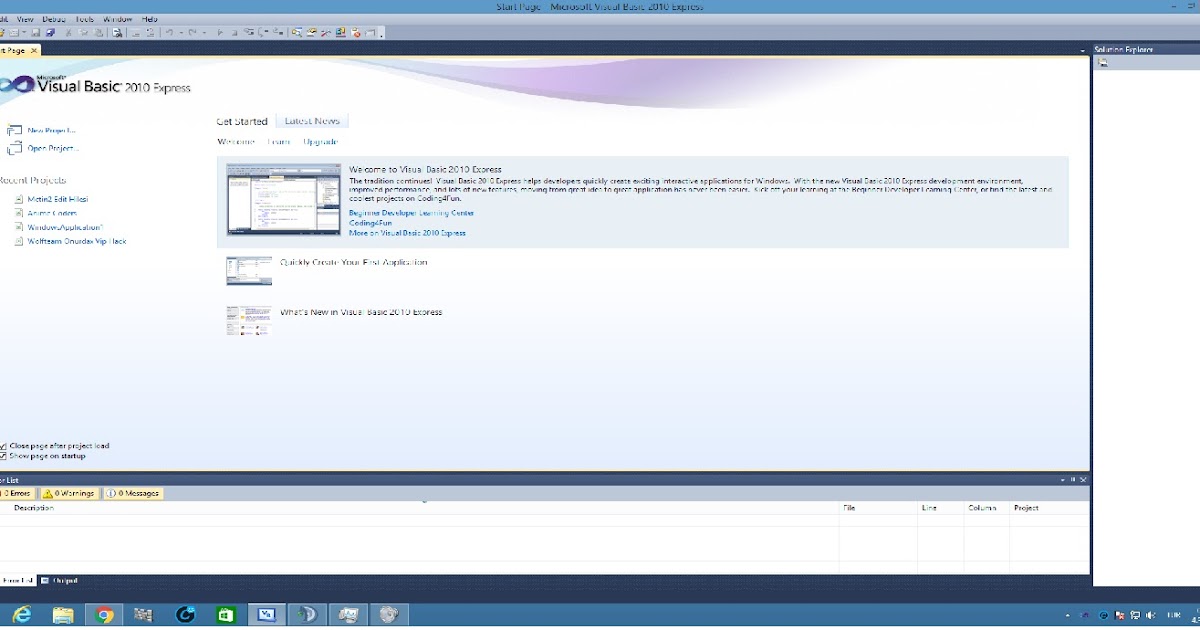The width and height of the screenshot is (1200, 630).
Task: Show the 0 Messages in Error List
Action: [131, 493]
